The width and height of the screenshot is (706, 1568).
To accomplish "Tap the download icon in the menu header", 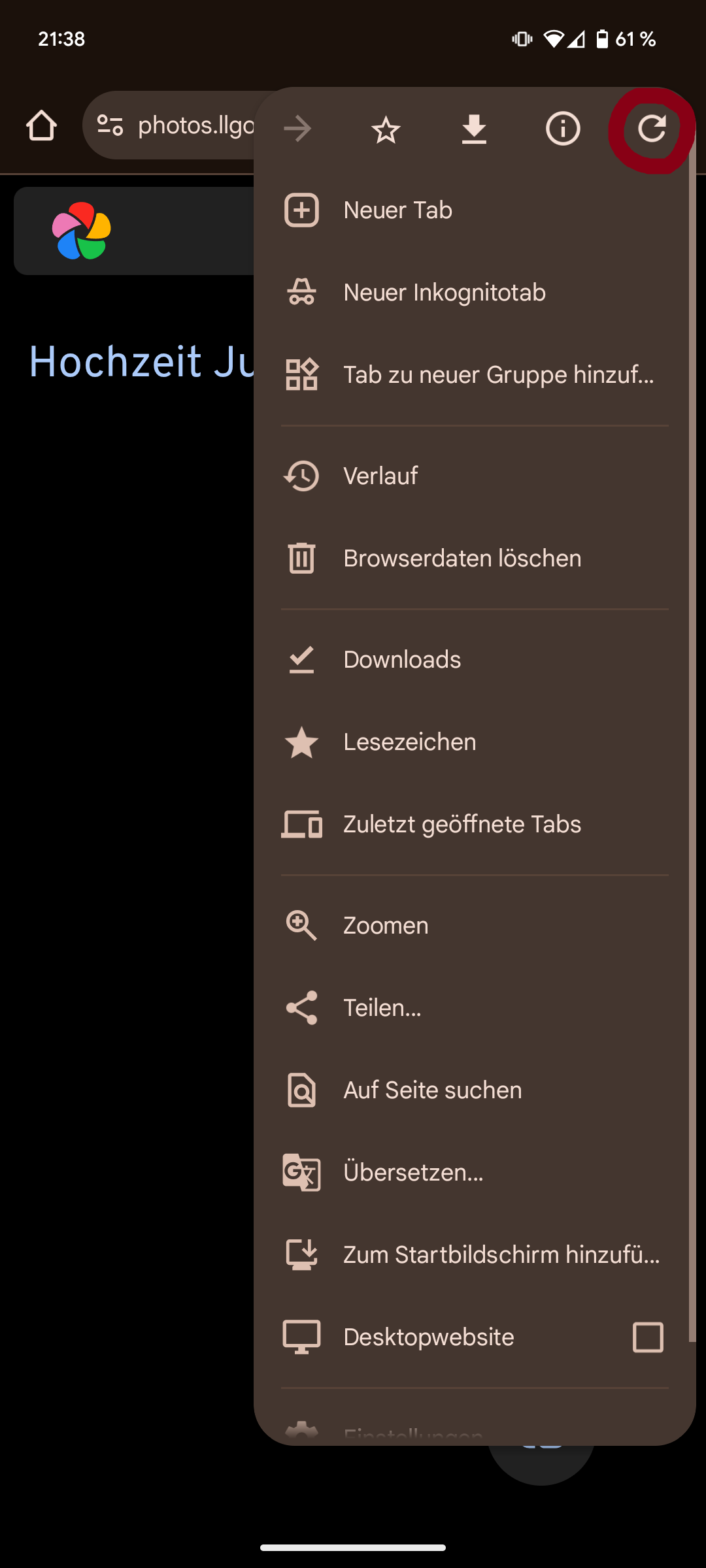I will 475,128.
